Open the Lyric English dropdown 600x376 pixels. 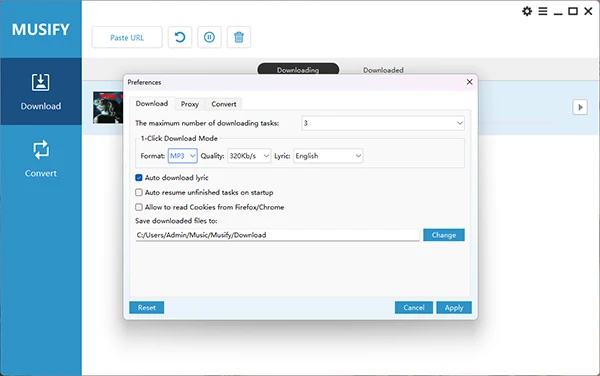[x=328, y=156]
